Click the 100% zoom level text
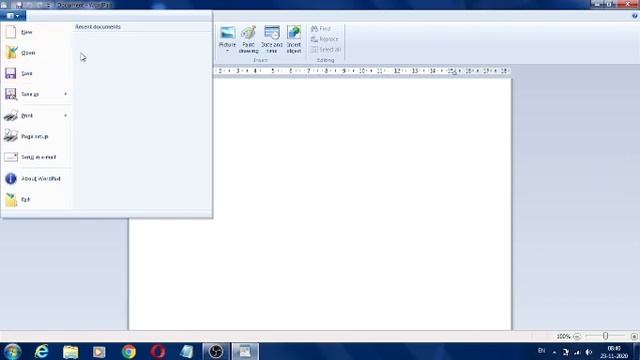This screenshot has width=640, height=360. pos(563,336)
